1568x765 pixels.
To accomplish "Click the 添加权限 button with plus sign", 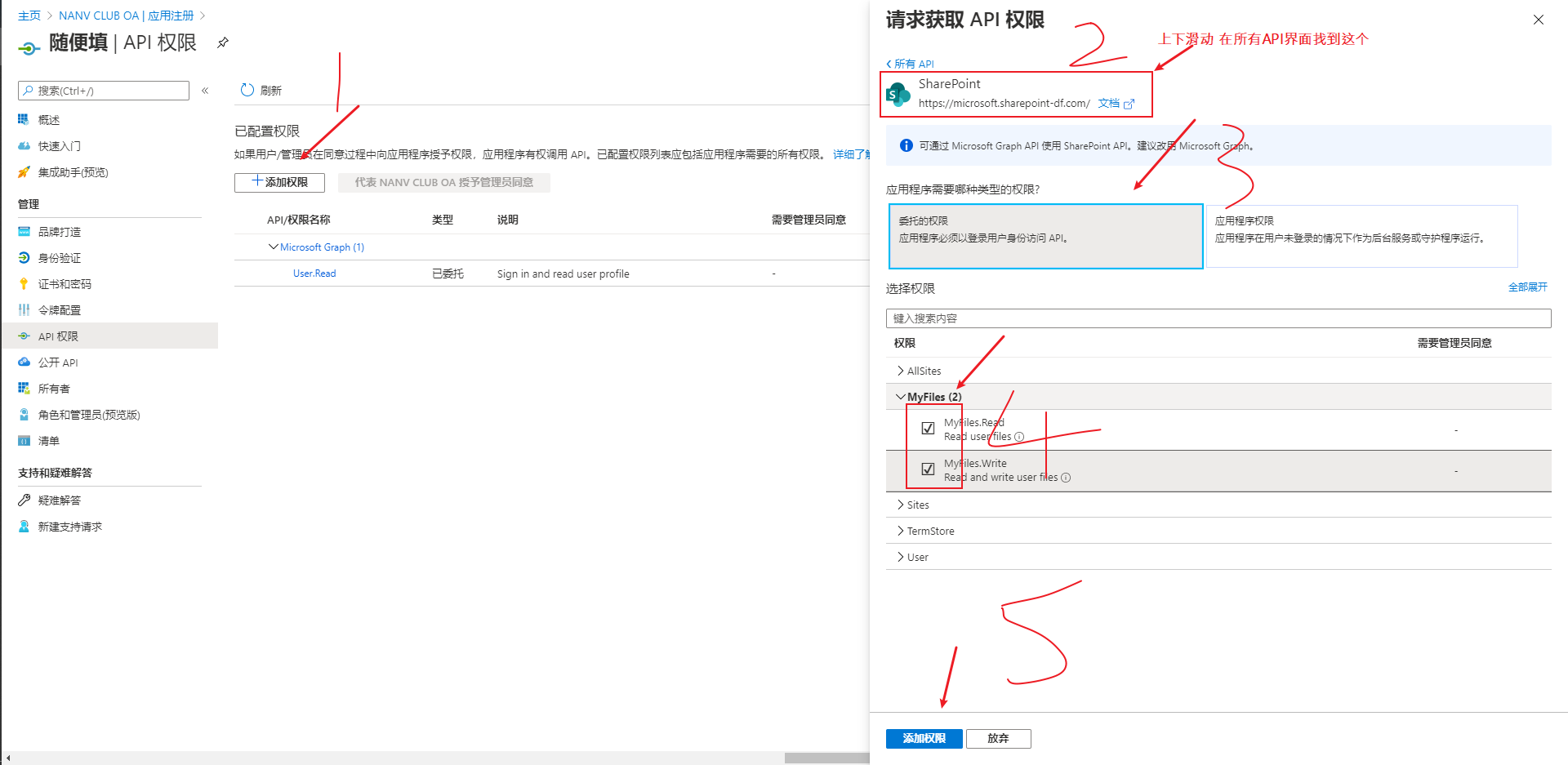I will [x=279, y=182].
